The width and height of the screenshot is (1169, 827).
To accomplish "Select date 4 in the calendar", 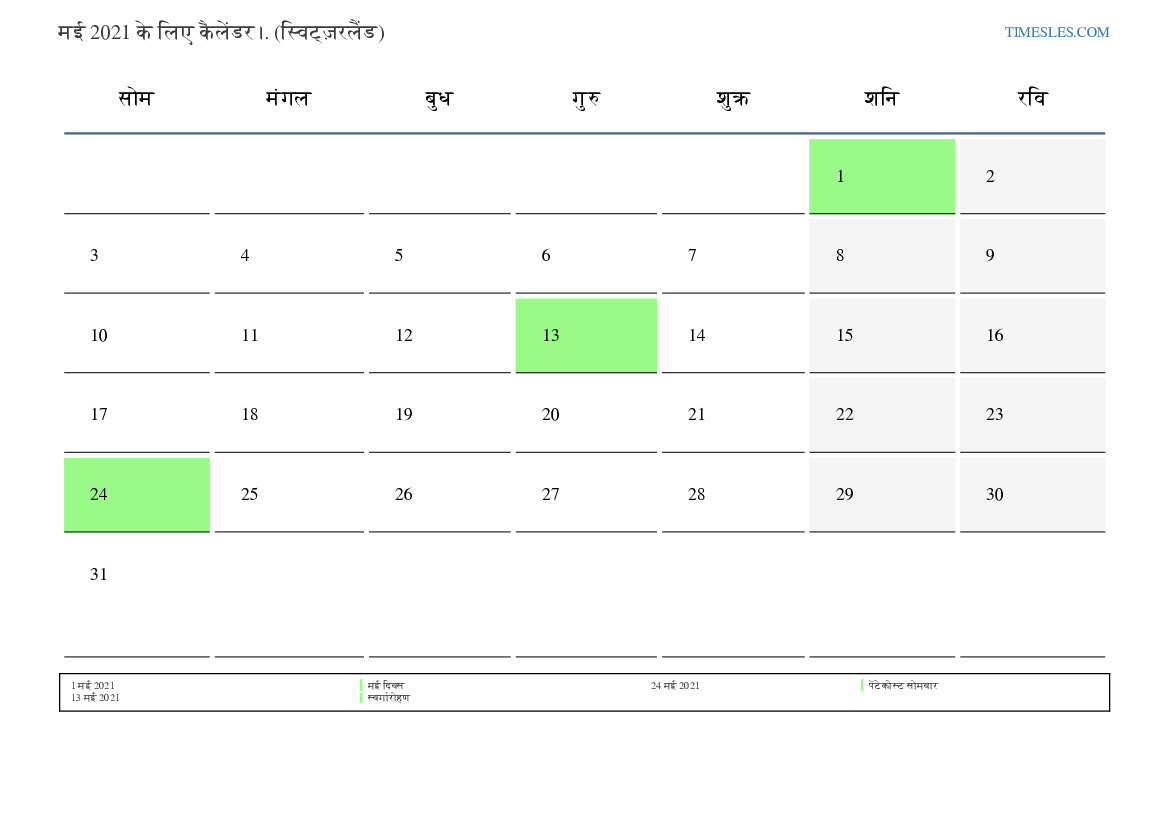I will point(289,256).
